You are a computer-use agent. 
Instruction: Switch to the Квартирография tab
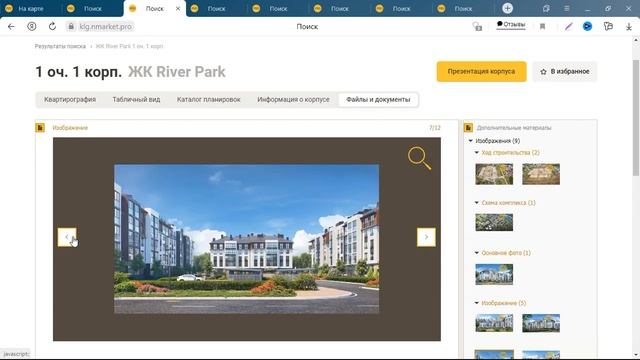pyautogui.click(x=70, y=100)
